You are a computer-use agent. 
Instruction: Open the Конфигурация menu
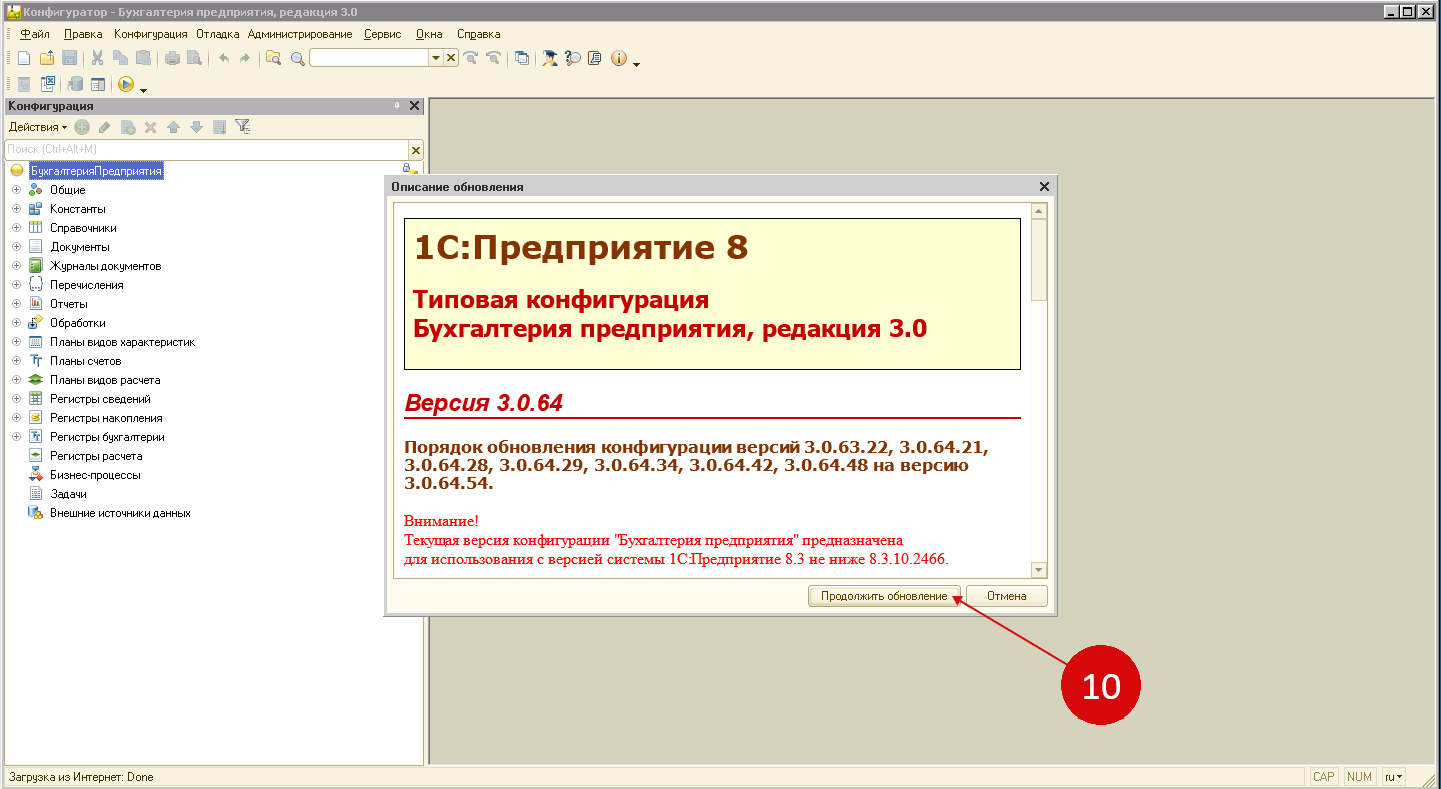pos(150,34)
